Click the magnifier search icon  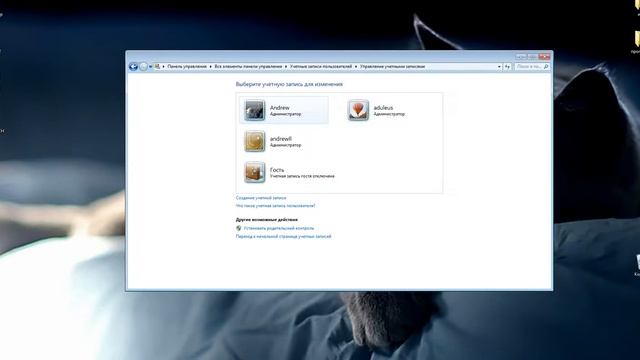coord(546,67)
